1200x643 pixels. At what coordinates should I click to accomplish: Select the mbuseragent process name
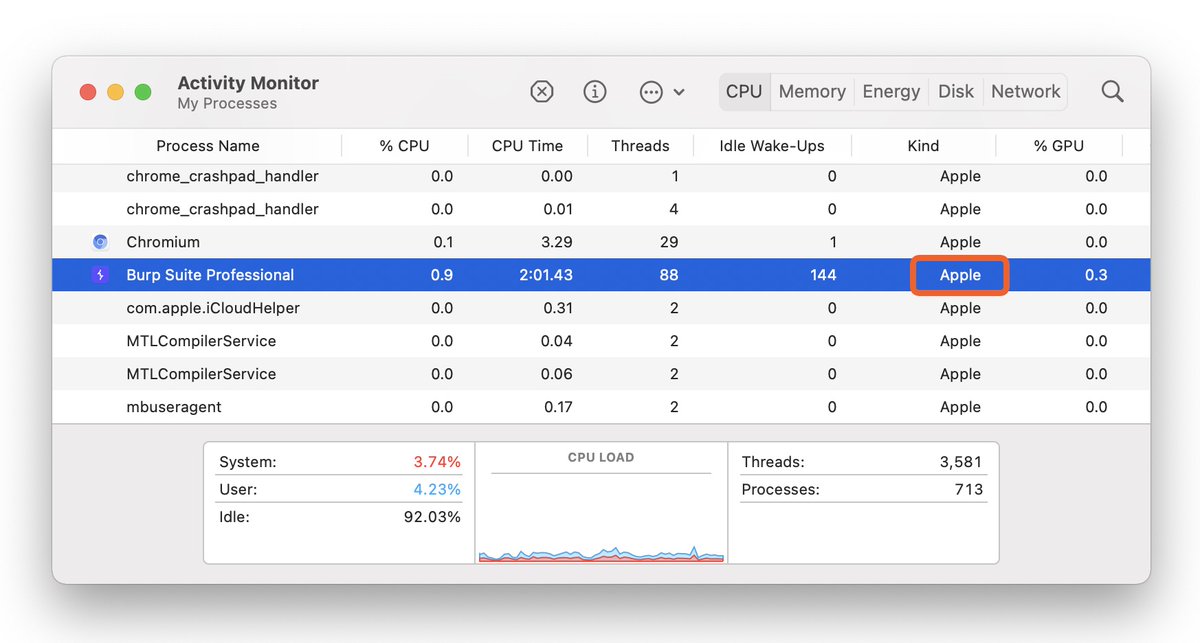tap(174, 407)
